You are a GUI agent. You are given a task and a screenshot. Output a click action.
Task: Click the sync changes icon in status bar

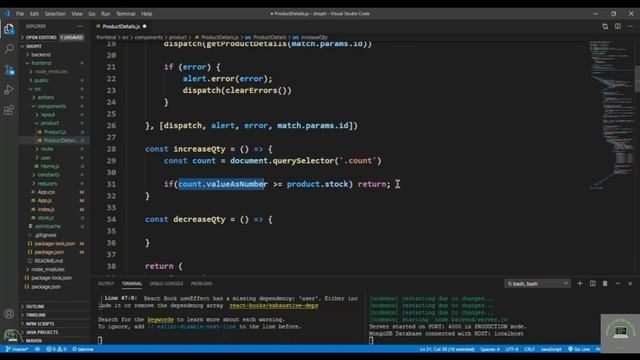click(37, 349)
